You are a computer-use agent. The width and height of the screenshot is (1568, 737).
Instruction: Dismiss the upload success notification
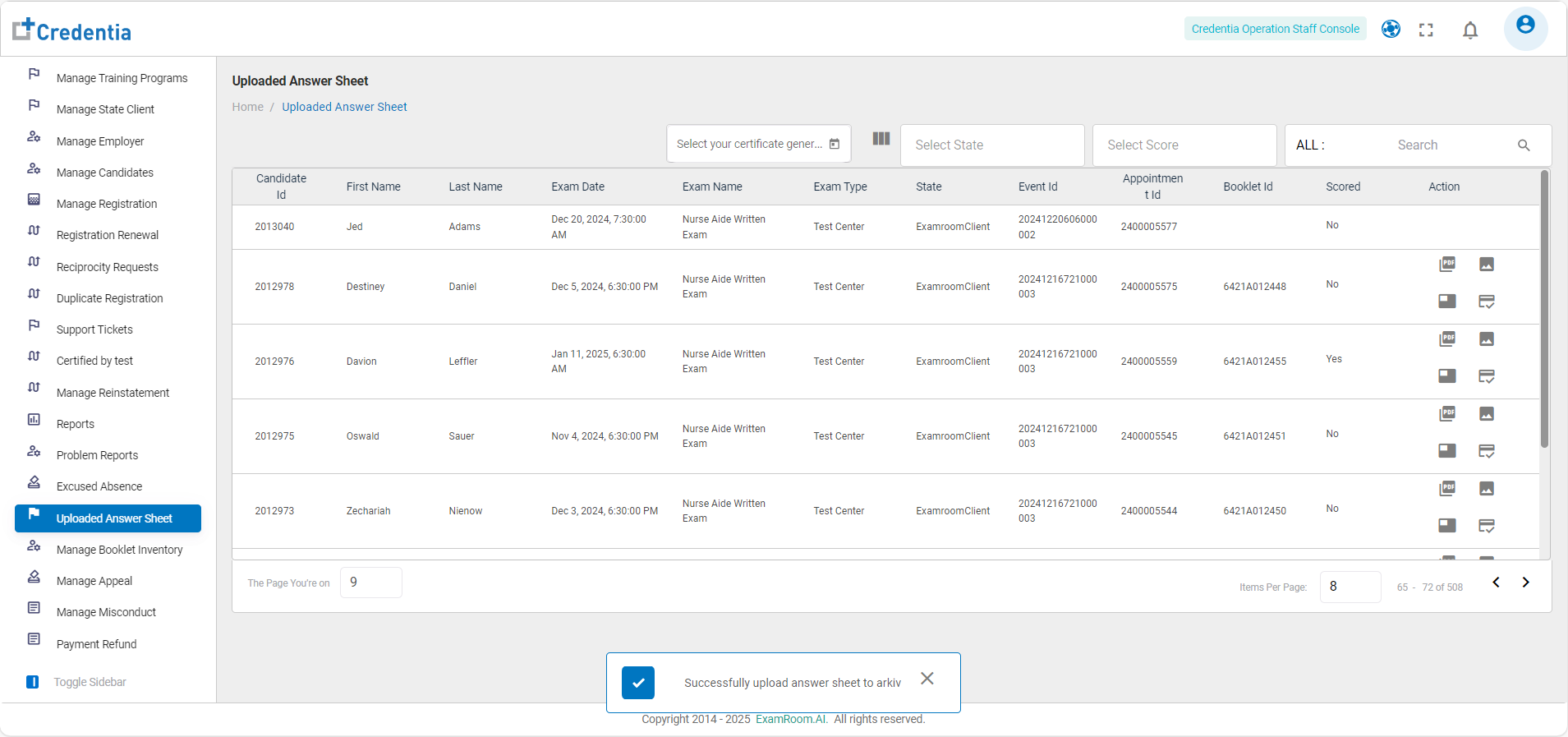[x=927, y=679]
